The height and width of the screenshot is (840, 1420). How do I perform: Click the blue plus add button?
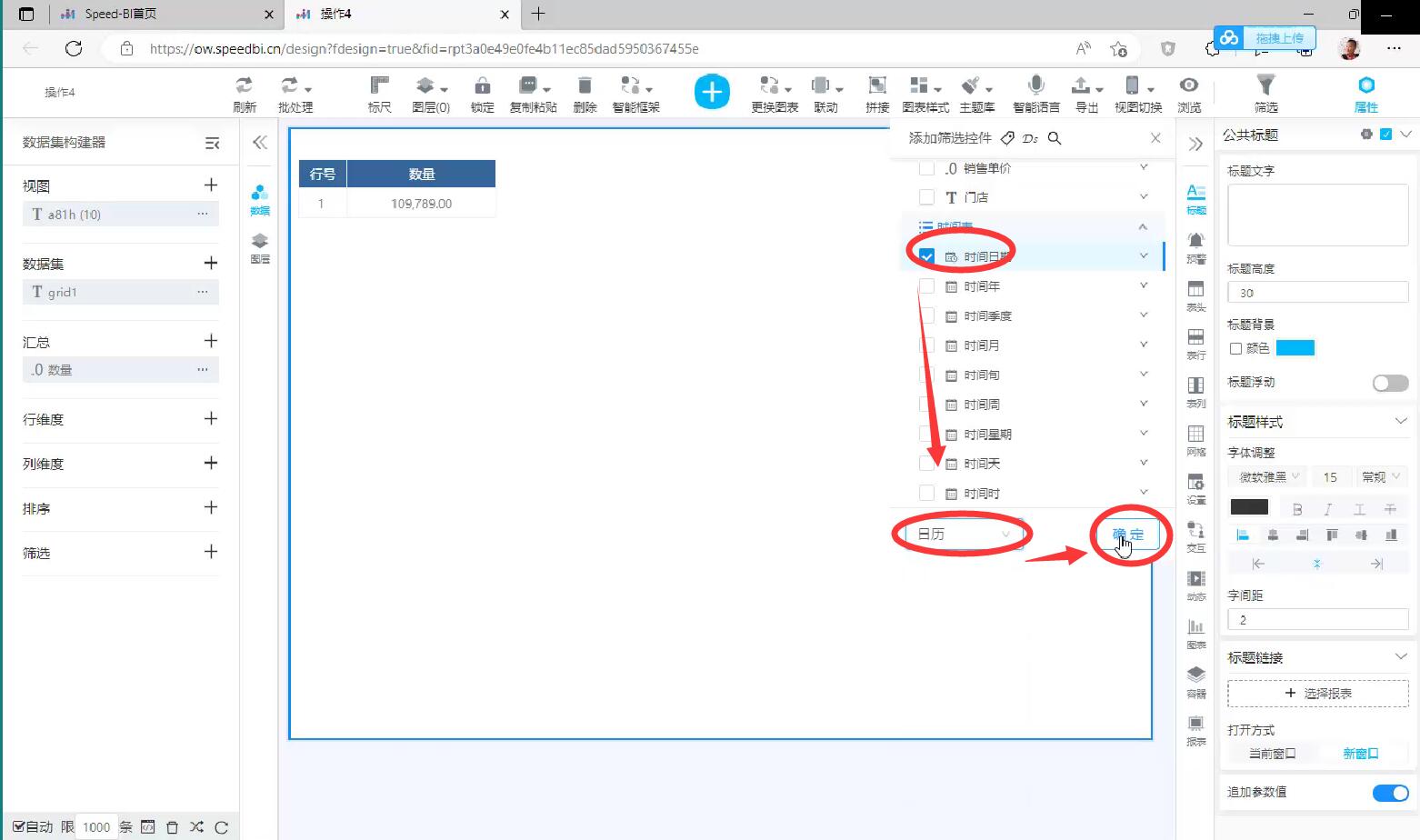pyautogui.click(x=712, y=91)
